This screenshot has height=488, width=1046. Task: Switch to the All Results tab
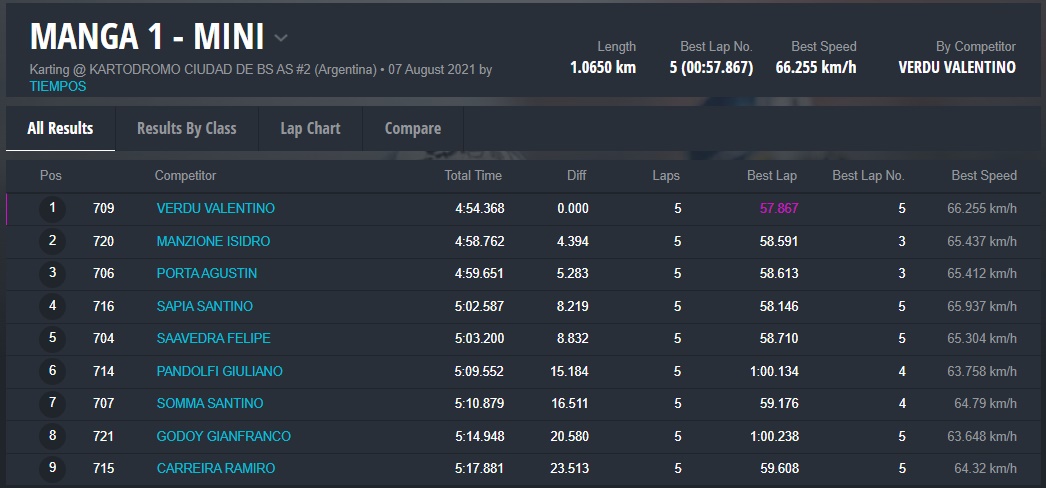point(60,128)
